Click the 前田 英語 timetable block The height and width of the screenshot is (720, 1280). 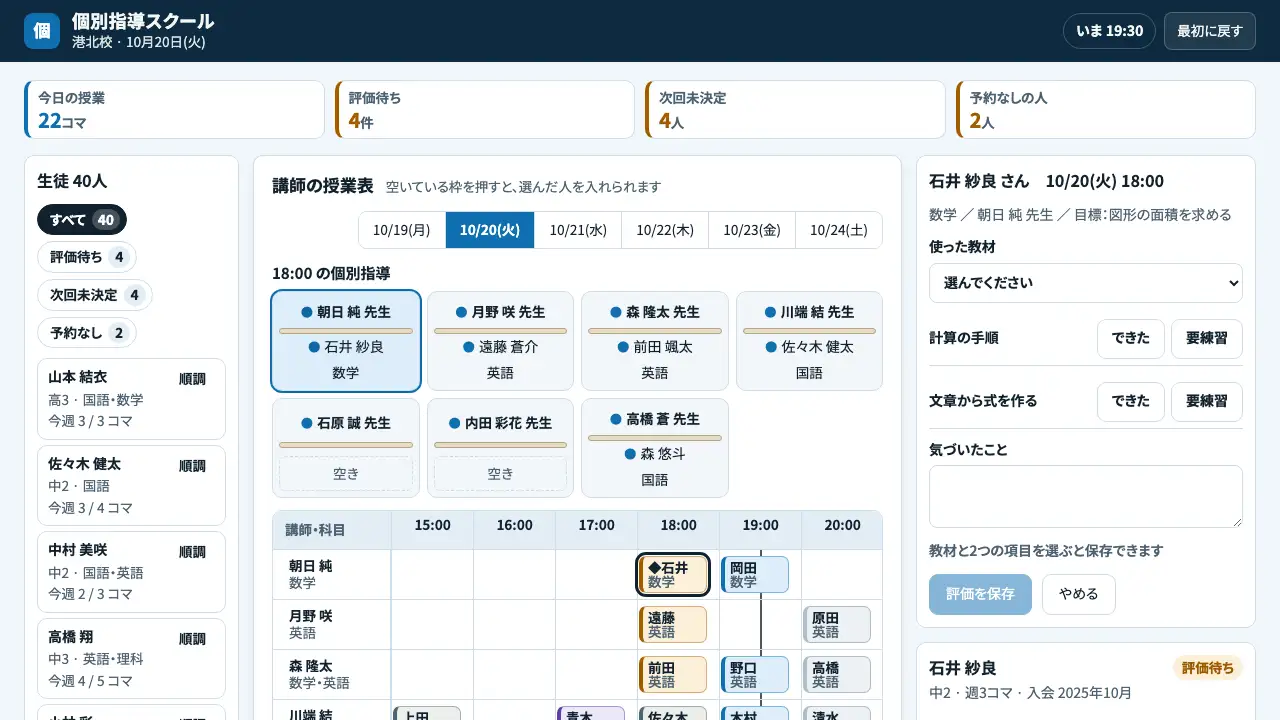[673, 675]
